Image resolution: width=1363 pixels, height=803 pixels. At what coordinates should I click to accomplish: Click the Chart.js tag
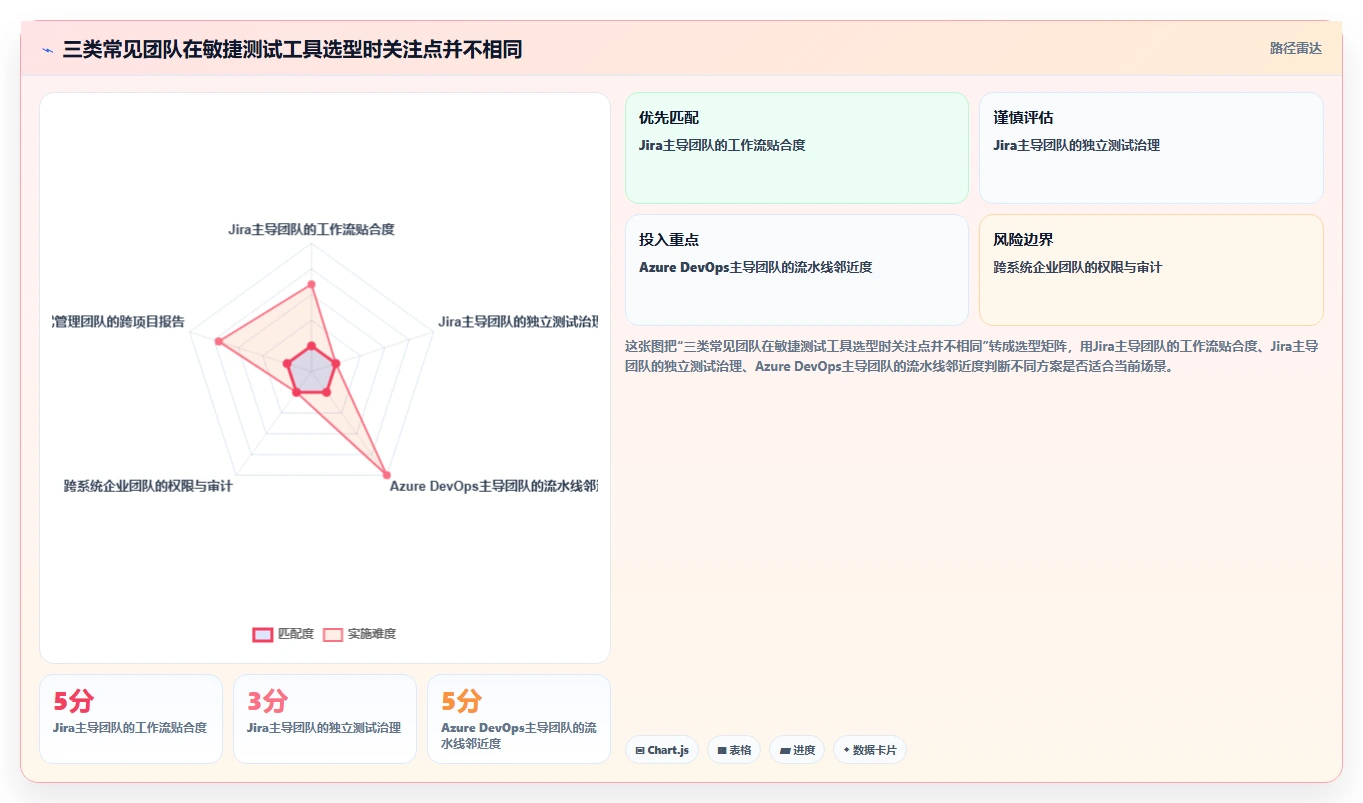(662, 750)
